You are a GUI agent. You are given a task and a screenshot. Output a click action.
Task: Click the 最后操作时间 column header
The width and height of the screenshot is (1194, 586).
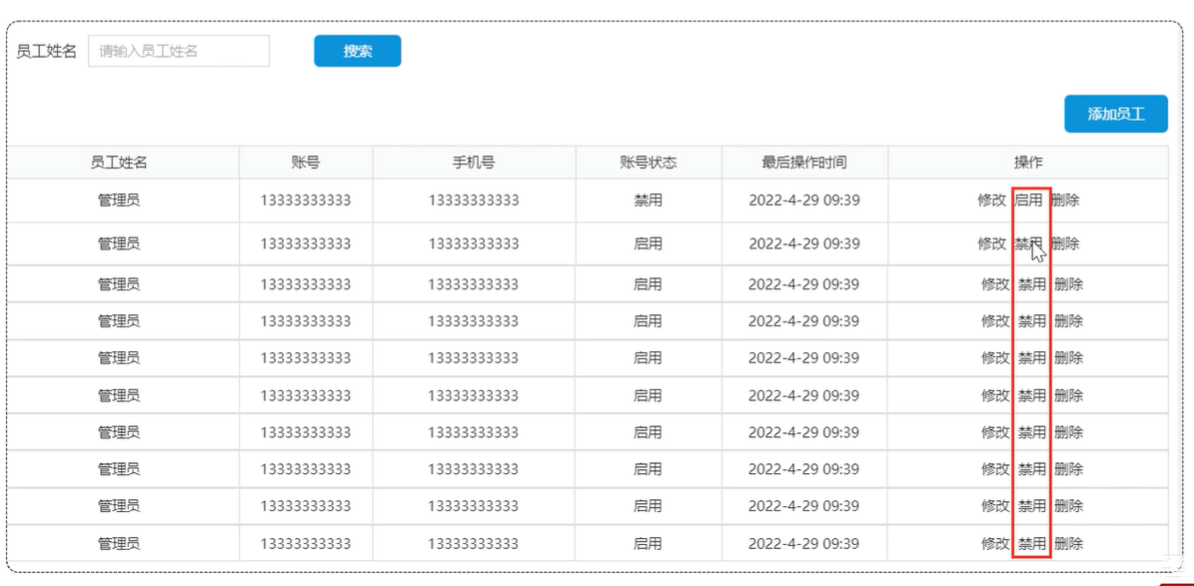point(804,163)
